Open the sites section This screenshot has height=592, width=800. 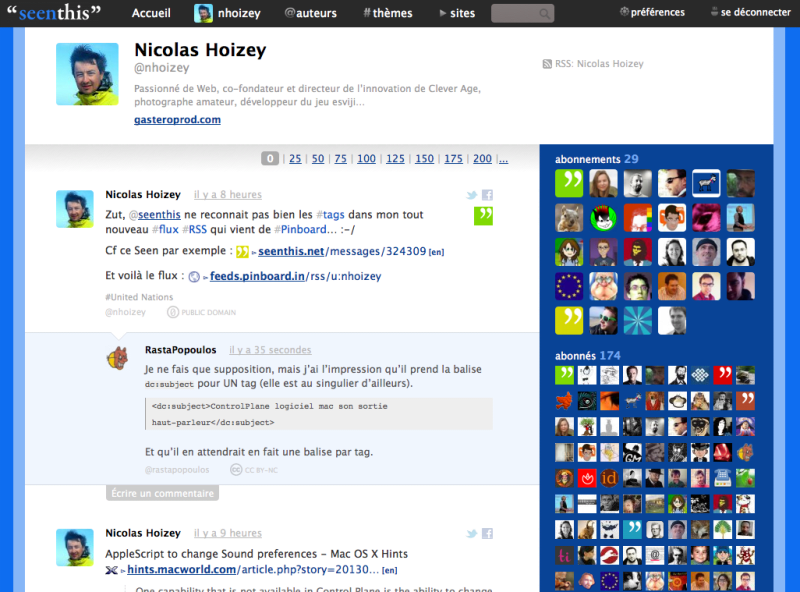[x=457, y=13]
